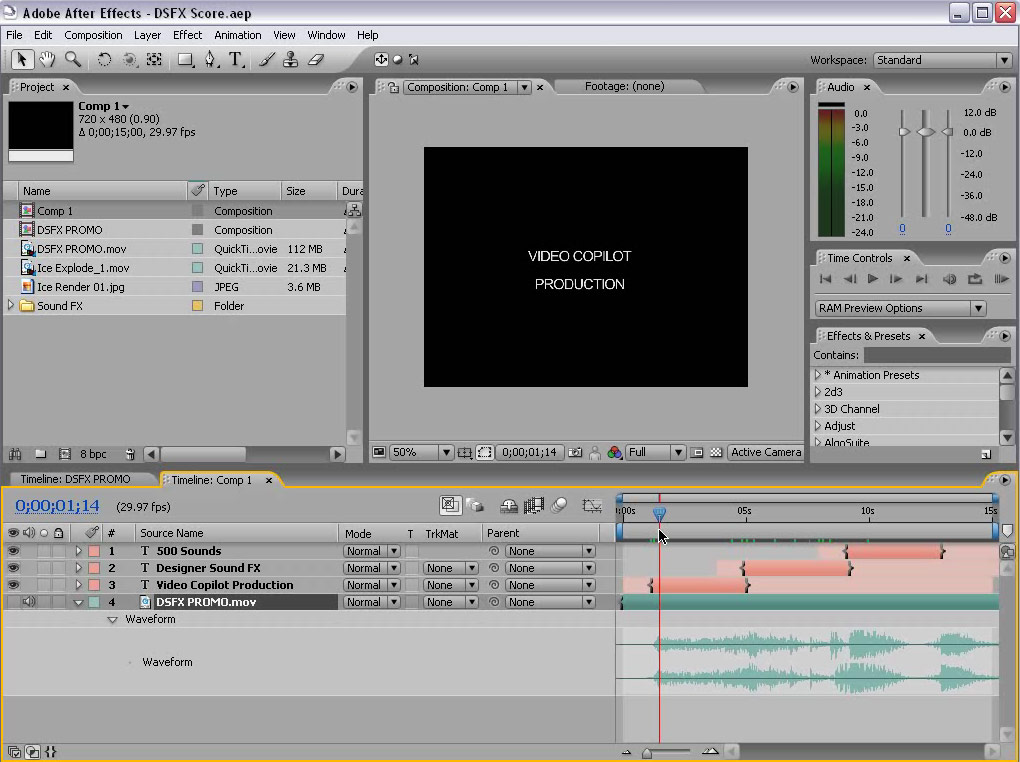Click the 8 bpc color depth button

[x=93, y=454]
